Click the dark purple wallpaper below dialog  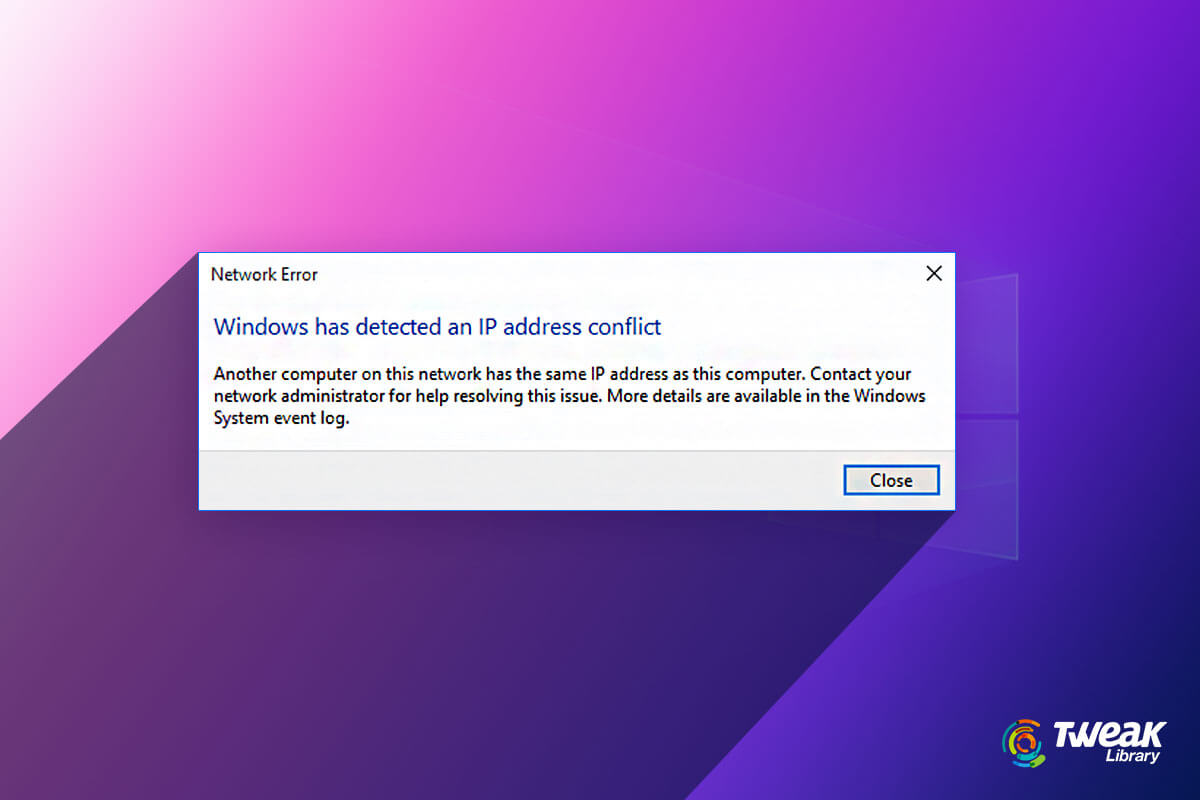(450, 650)
